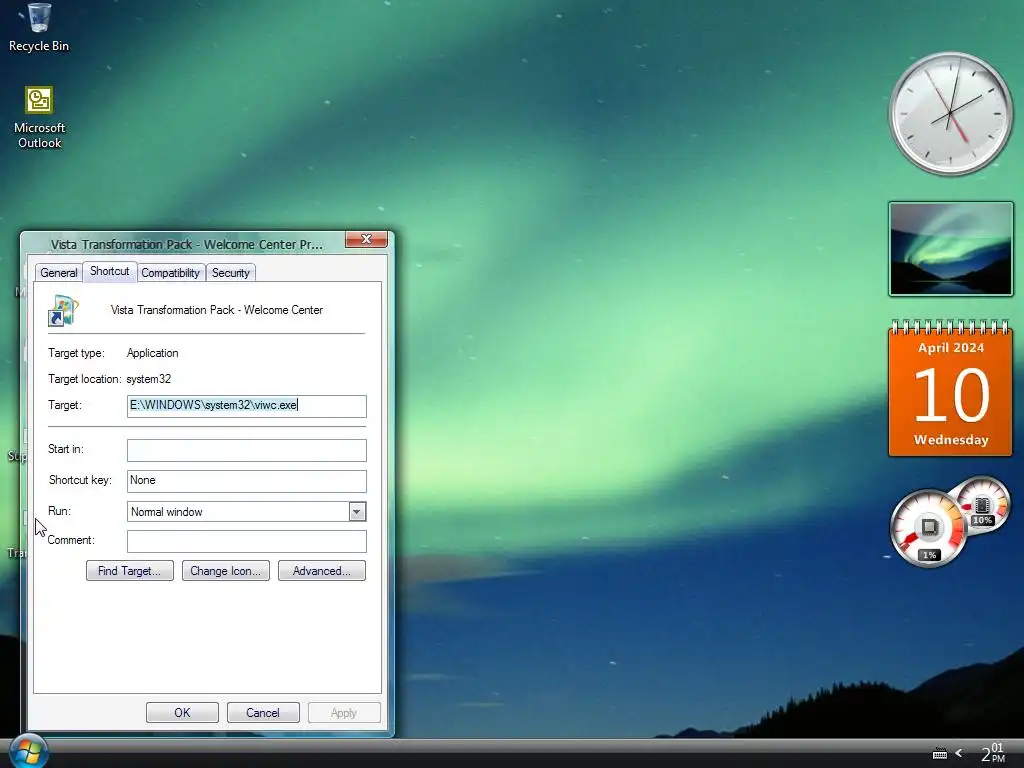Click the analog clock sidebar gadget
This screenshot has width=1024, height=768.
pyautogui.click(x=950, y=114)
